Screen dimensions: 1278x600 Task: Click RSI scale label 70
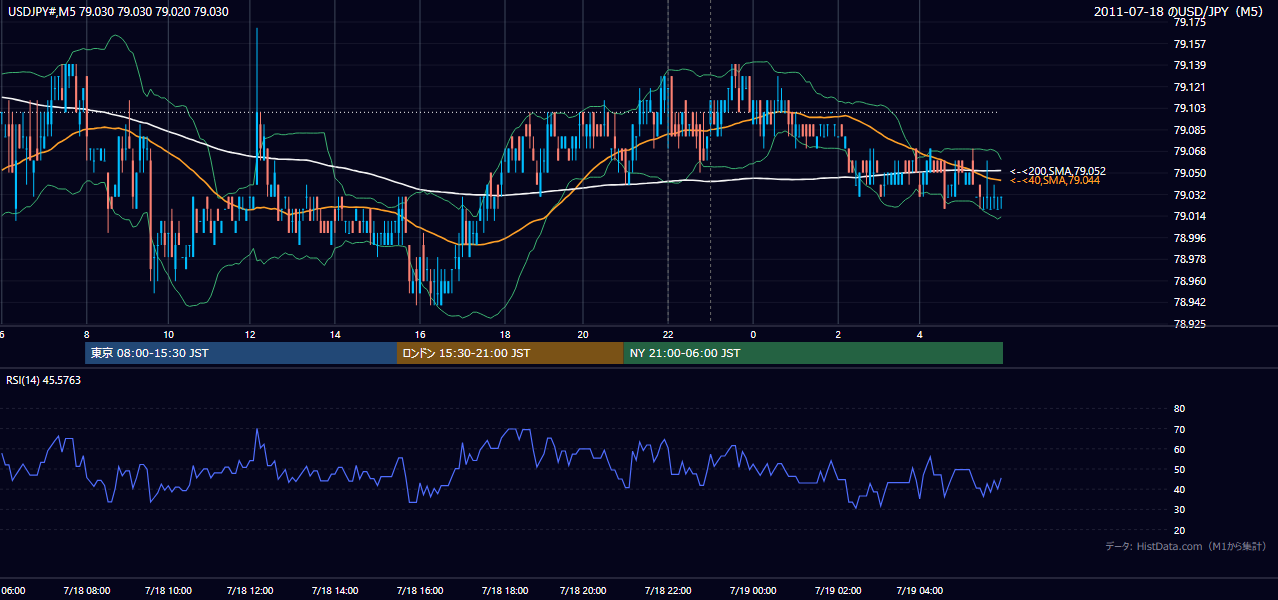pos(1179,429)
